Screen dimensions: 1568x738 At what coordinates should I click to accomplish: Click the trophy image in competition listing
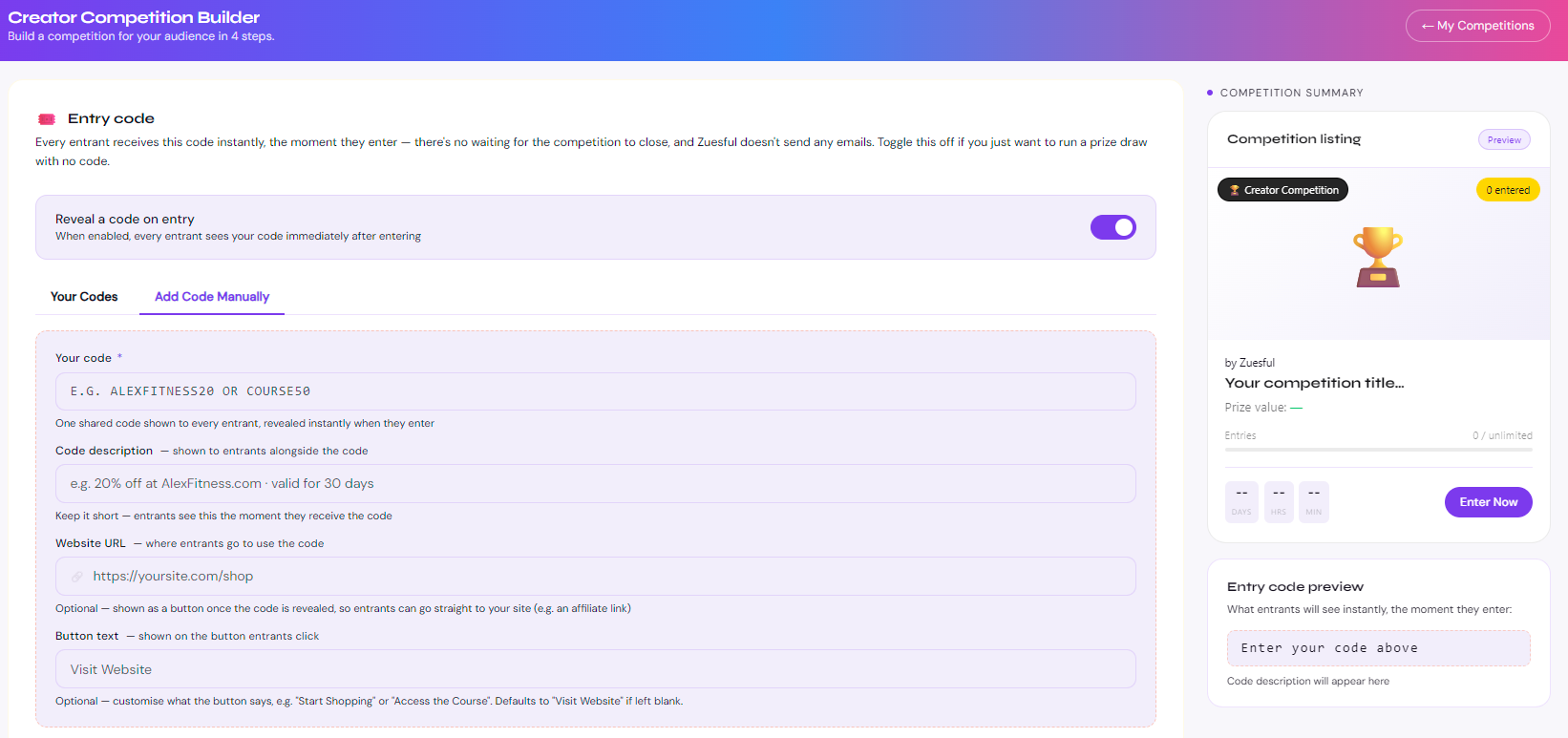(1378, 257)
